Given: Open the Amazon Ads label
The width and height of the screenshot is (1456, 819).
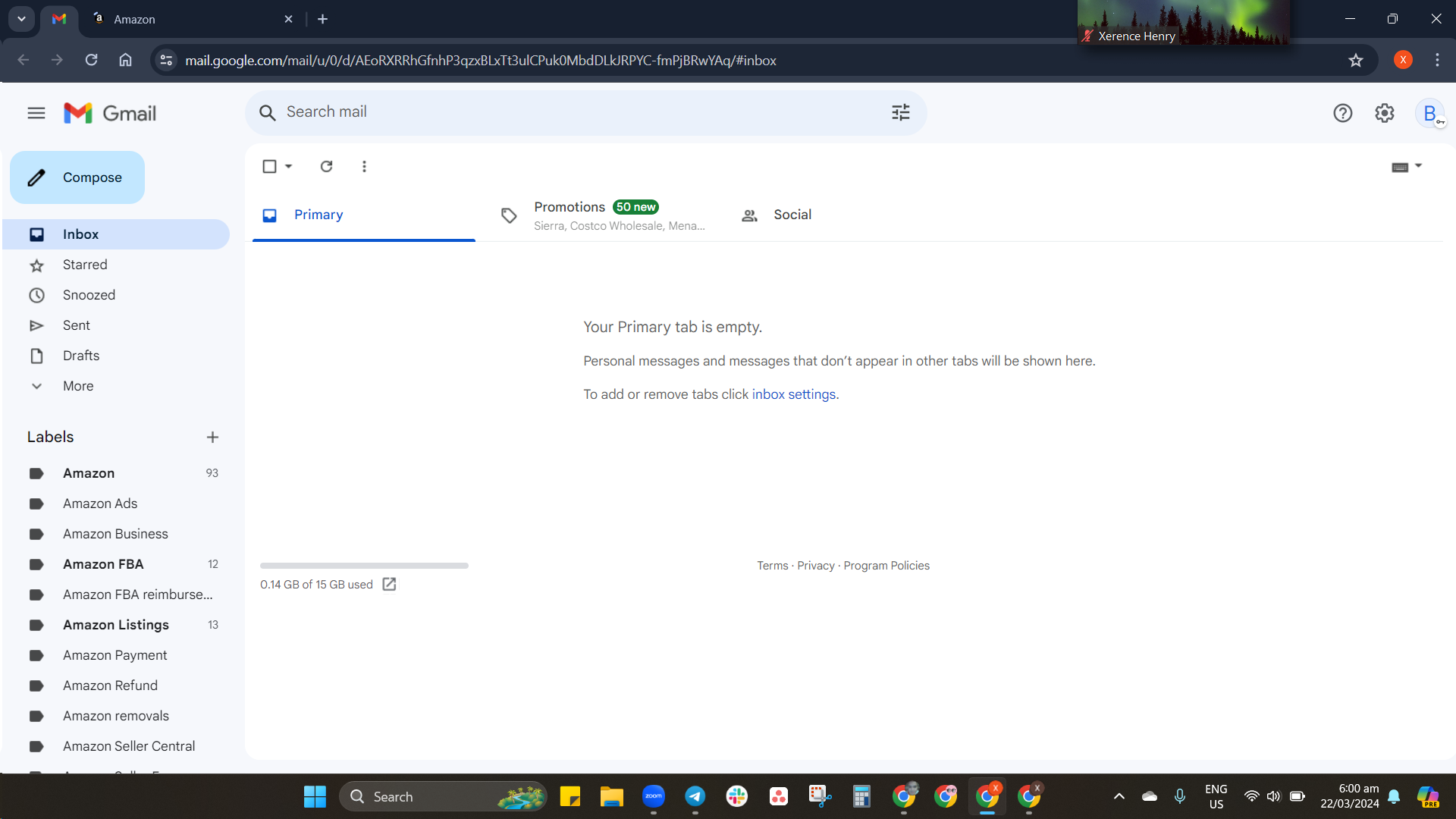Looking at the screenshot, I should tap(115, 504).
